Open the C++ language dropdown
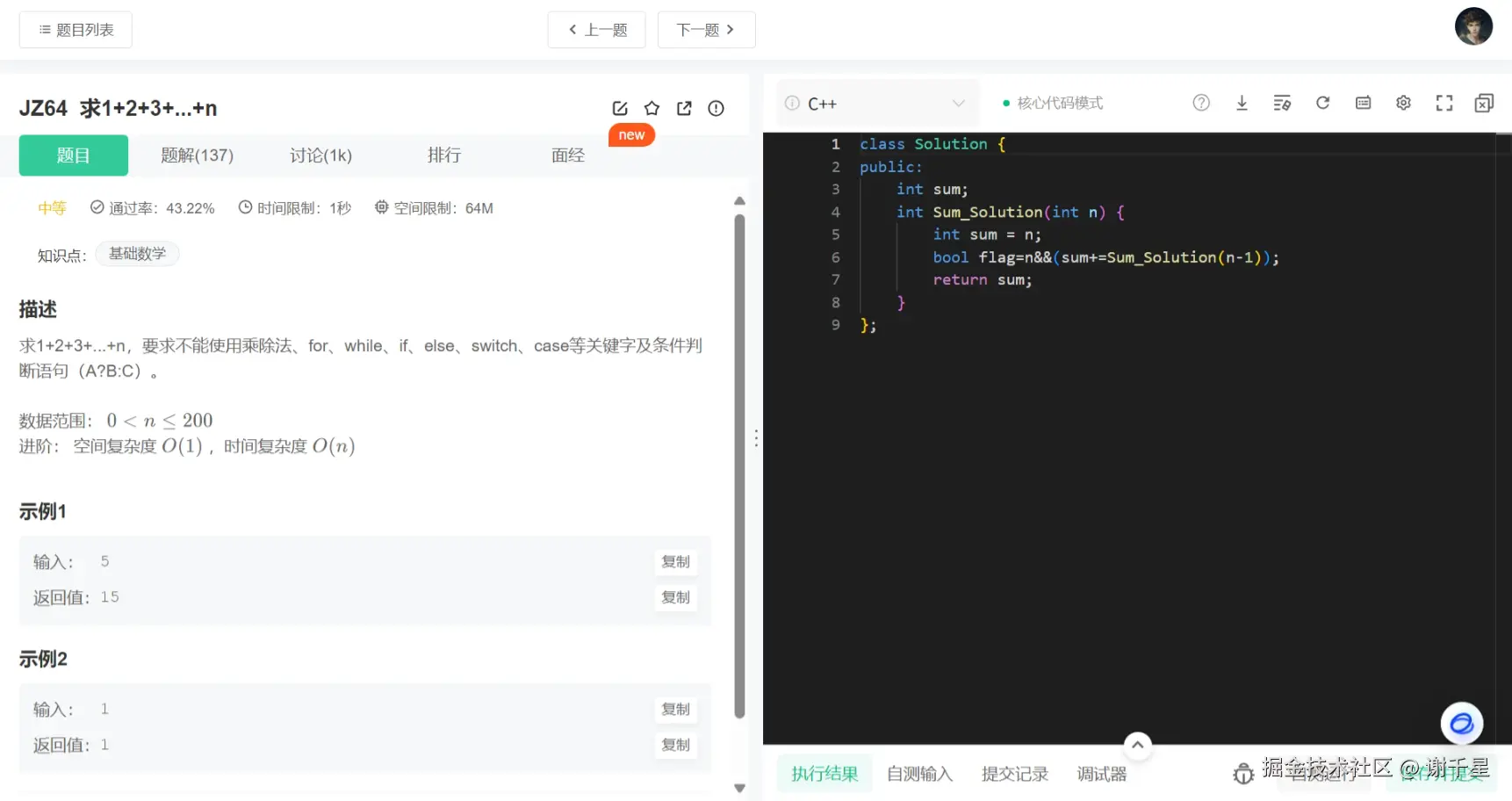1512x801 pixels. click(878, 104)
